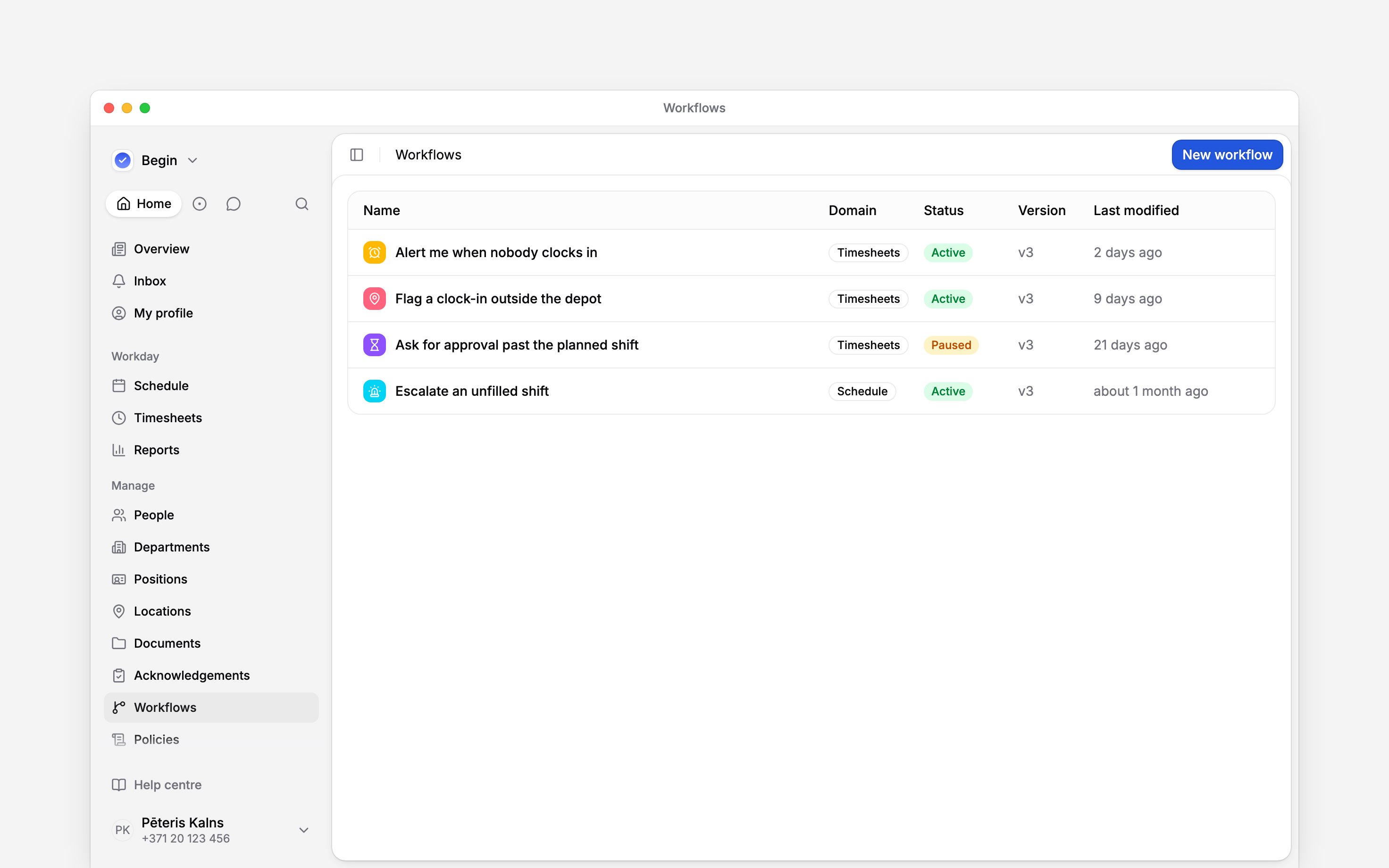Click the cyan siren workflow icon
1389x868 pixels.
point(374,392)
